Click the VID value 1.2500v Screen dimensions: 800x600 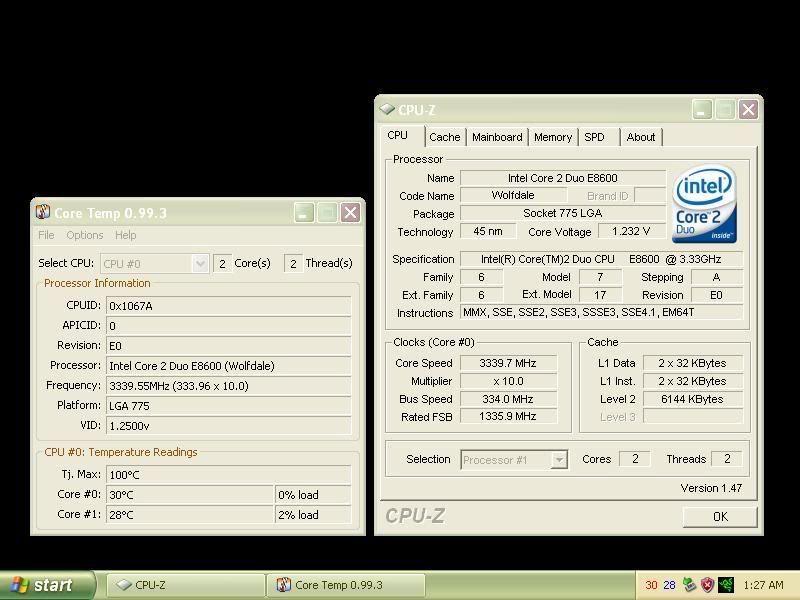click(x=229, y=426)
